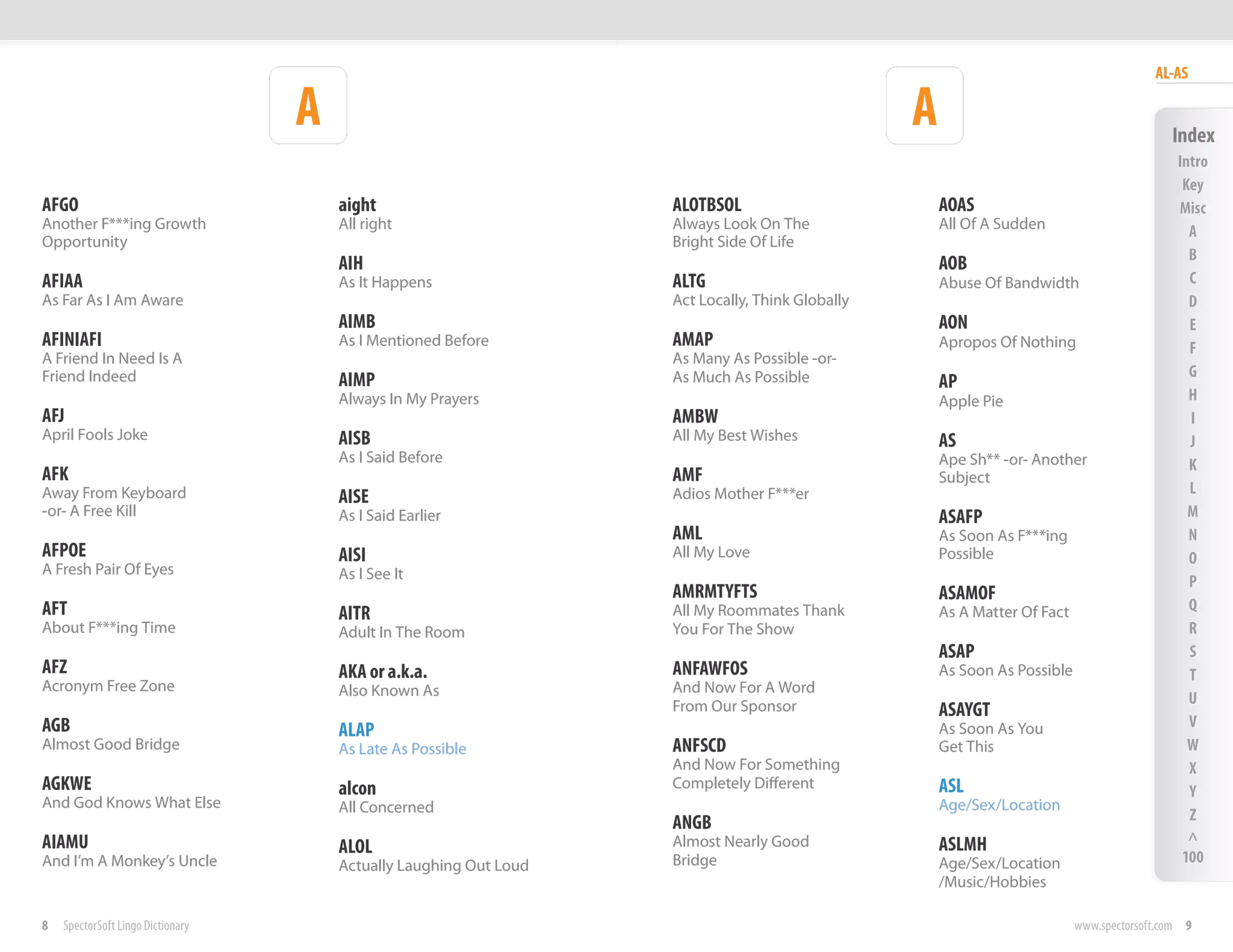This screenshot has height=952, width=1233.
Task: Select the AFK acronym entry
Action: (x=56, y=474)
